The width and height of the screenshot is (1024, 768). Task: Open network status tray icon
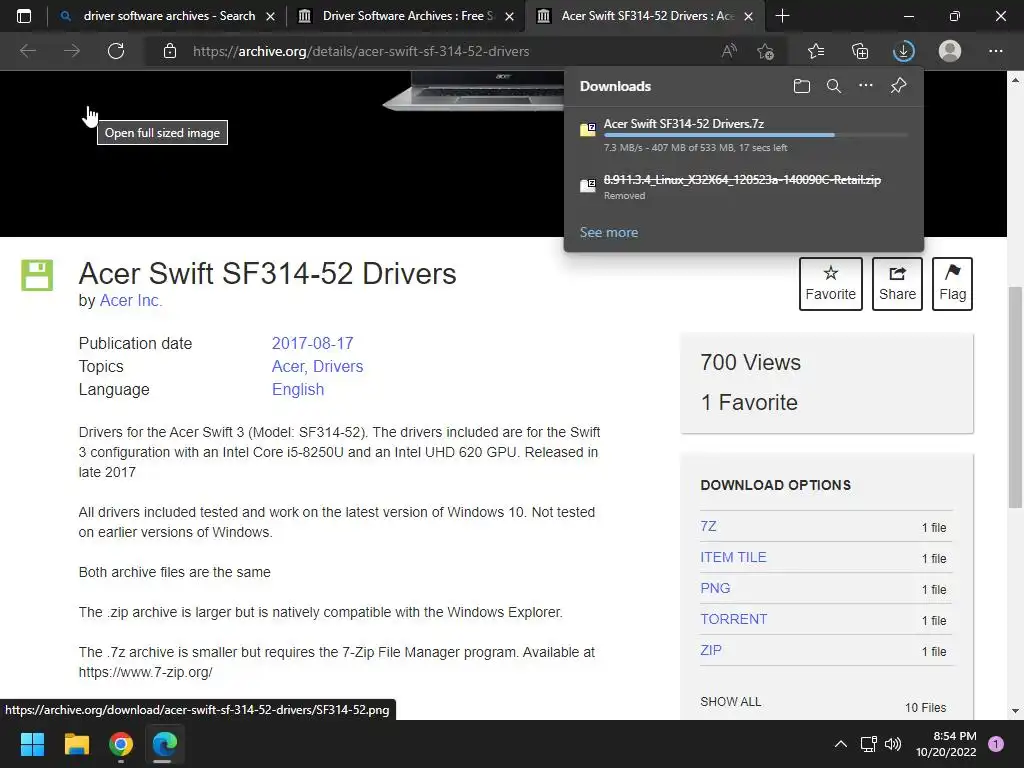point(868,744)
